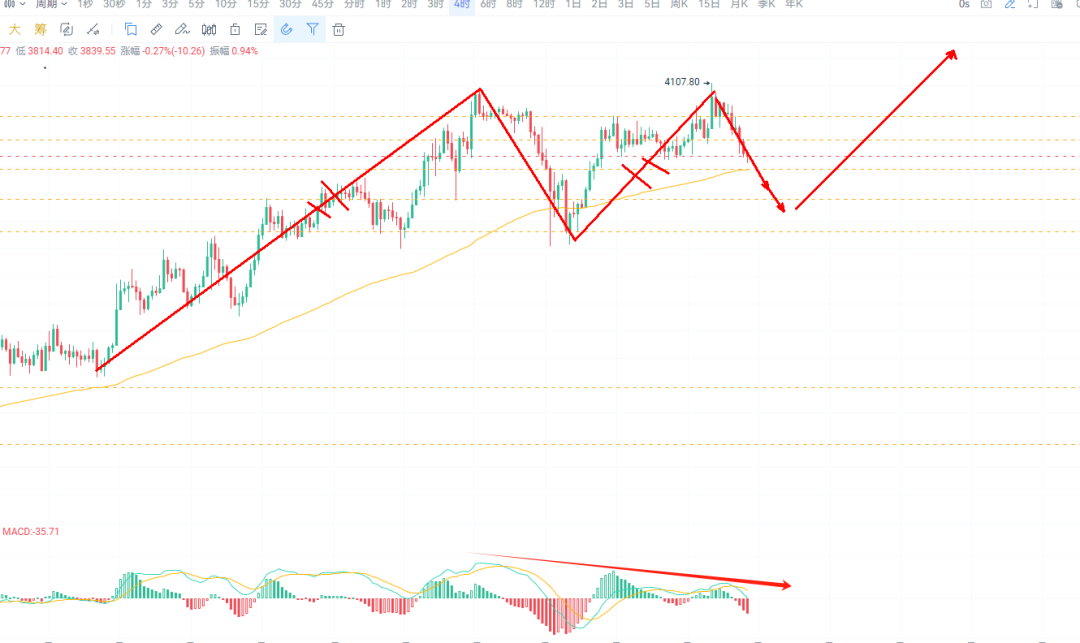This screenshot has width=1080, height=643.
Task: Click the pencil edit icon at top right
Action: point(1010,5)
